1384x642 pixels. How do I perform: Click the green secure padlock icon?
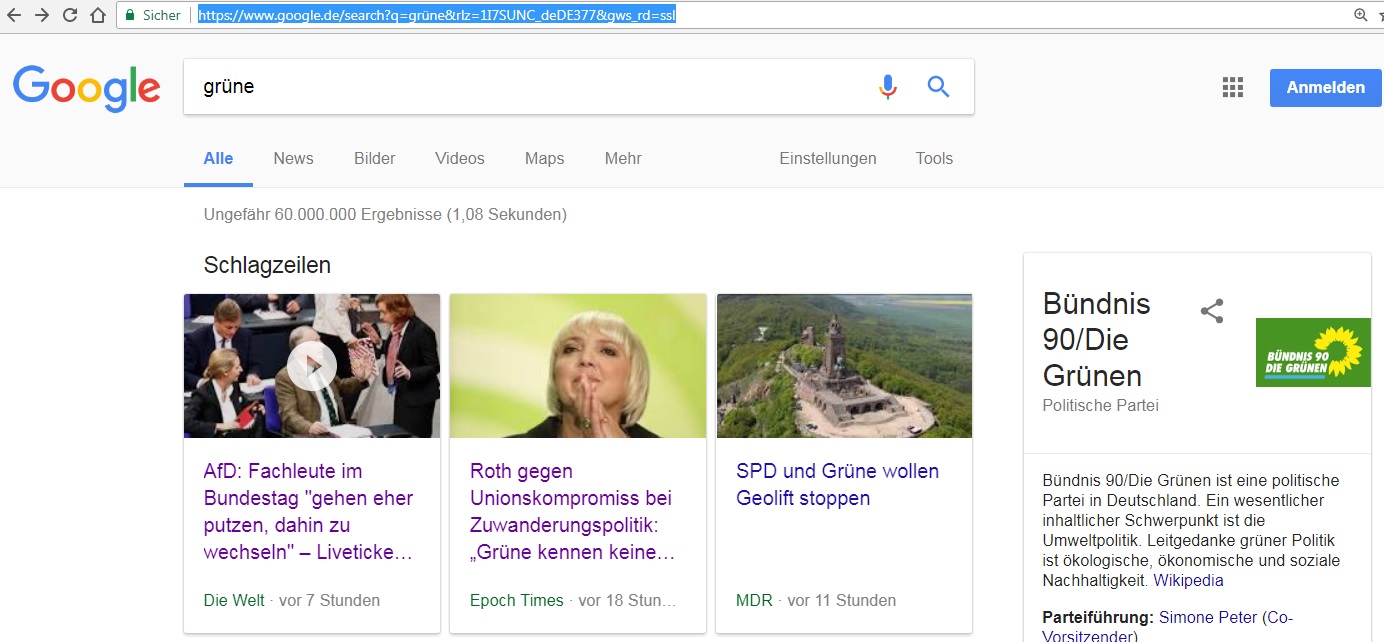[130, 15]
